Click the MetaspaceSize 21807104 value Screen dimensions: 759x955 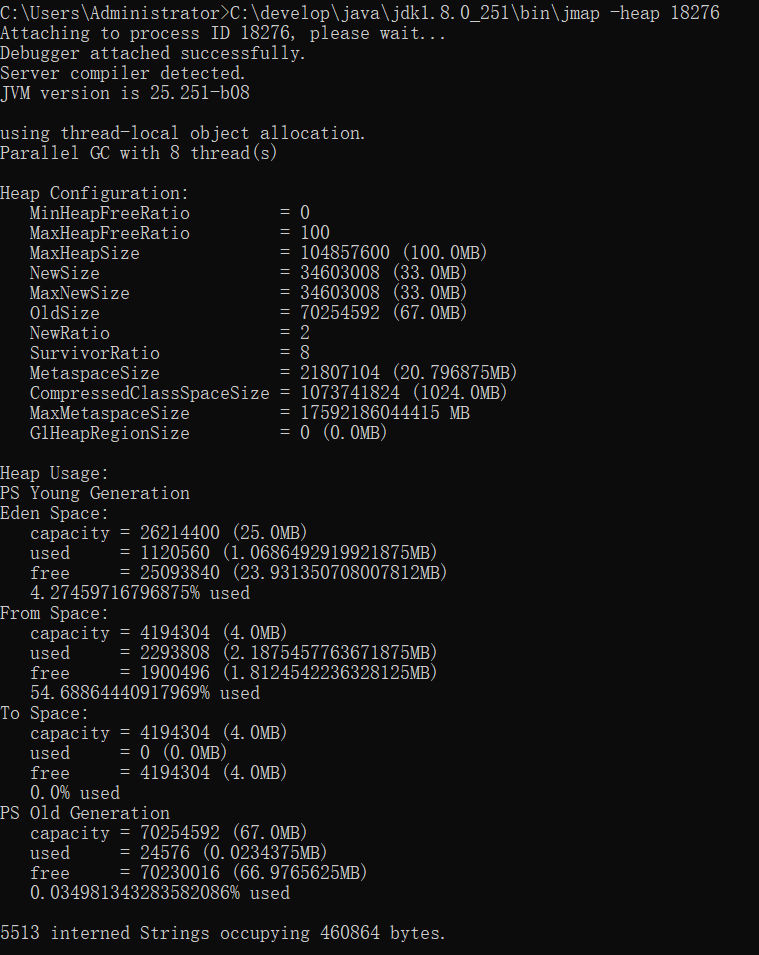(x=340, y=372)
